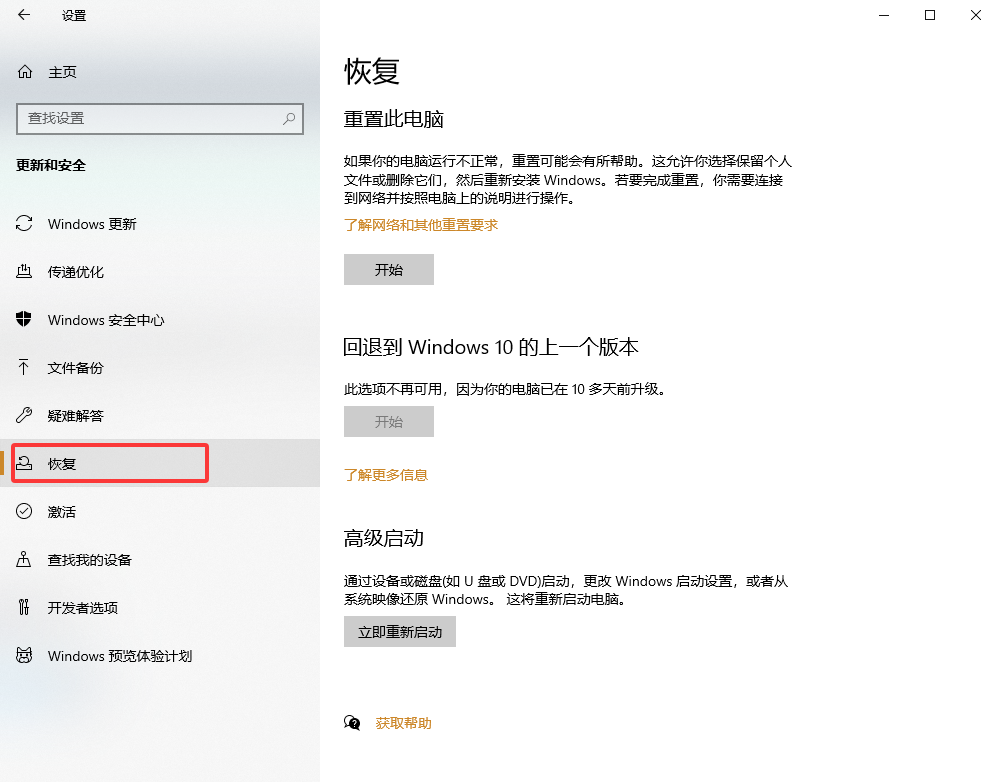This screenshot has width=996, height=782.
Task: Click the 获取帮助 speech bubble icon
Action: pos(352,722)
